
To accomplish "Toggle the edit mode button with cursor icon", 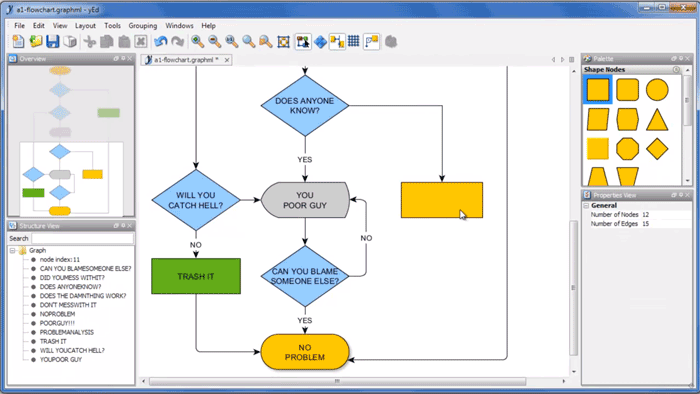I will point(303,41).
